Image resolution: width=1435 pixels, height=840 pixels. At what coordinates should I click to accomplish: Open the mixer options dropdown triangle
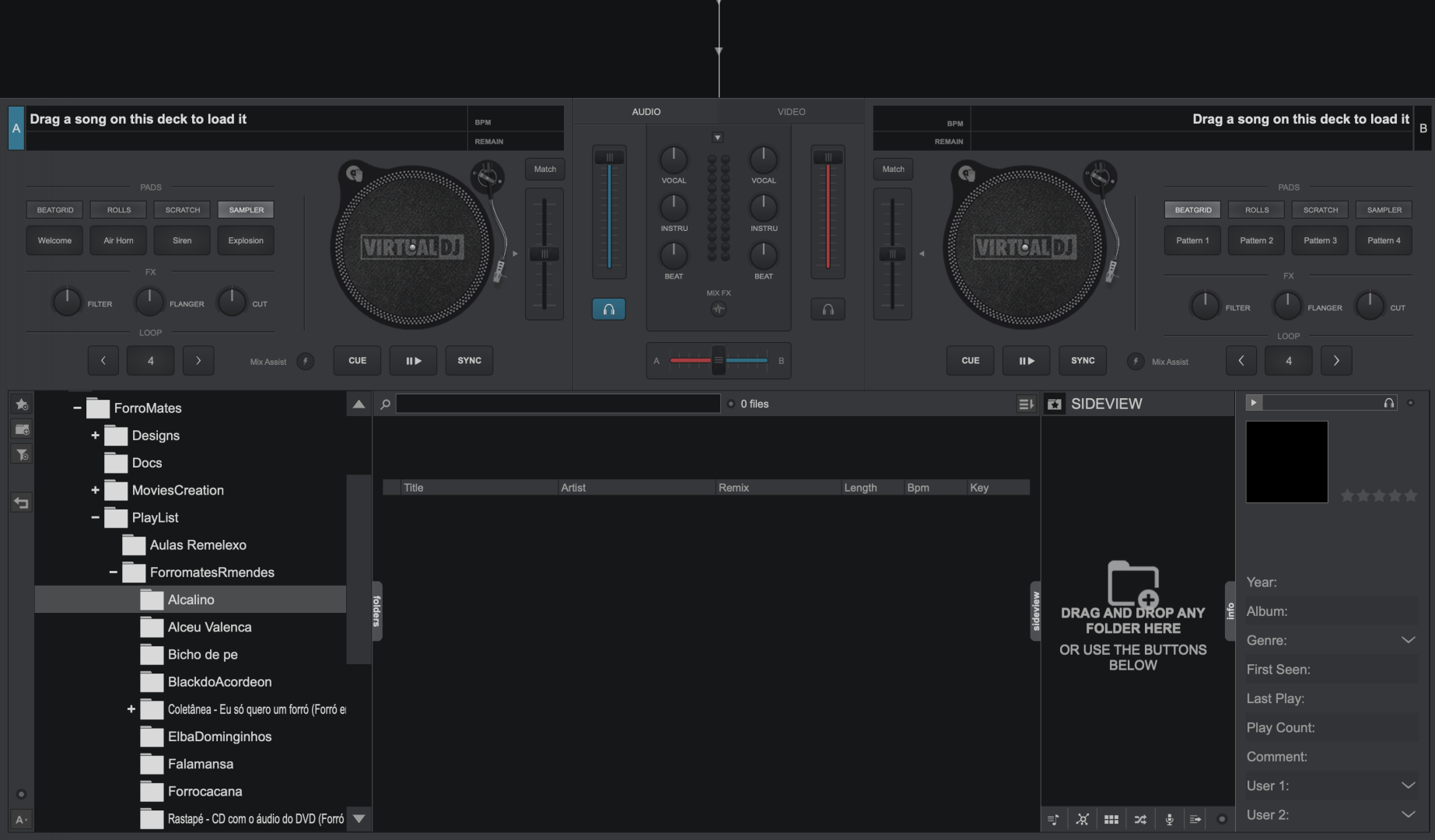point(718,138)
